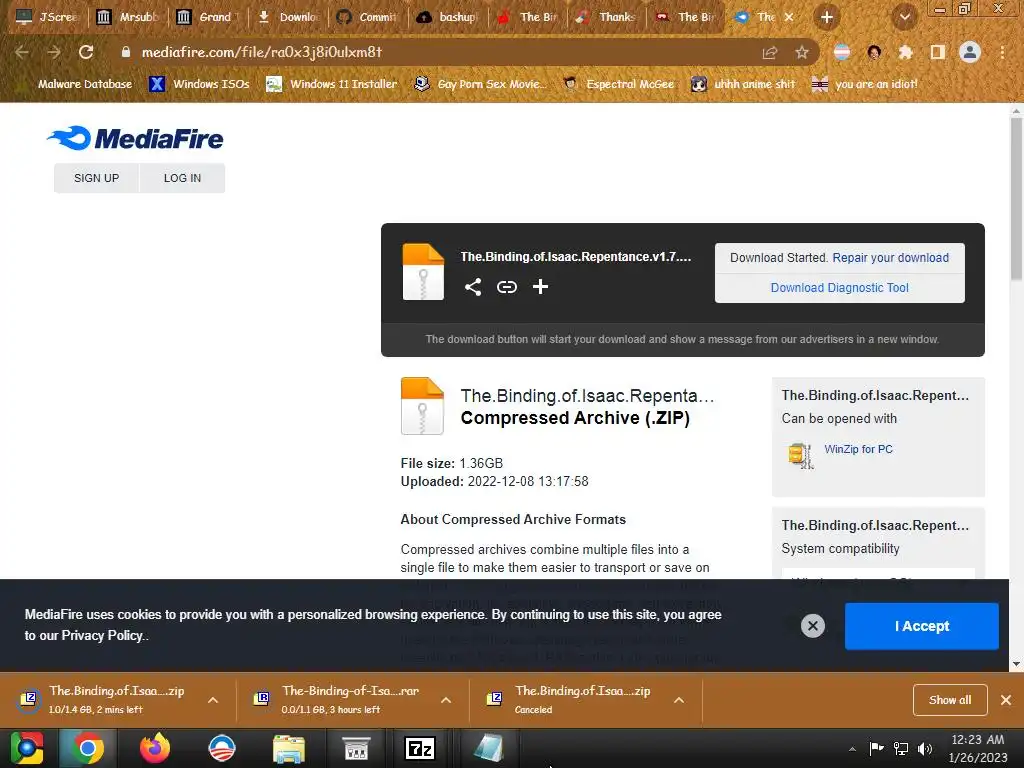Show hidden tray icons arrow
The height and width of the screenshot is (768, 1024).
(852, 748)
